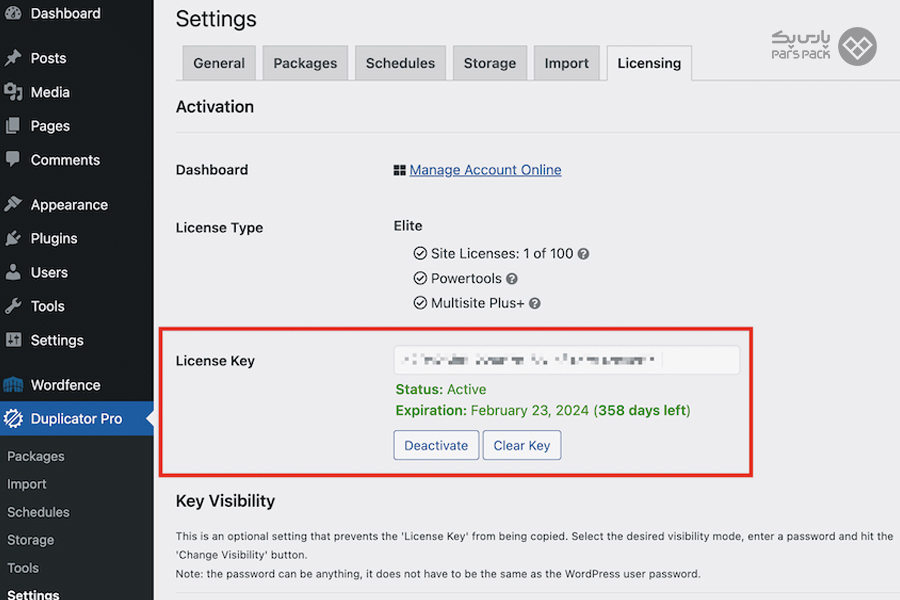Switch to the Packages settings tab
Screen dimensions: 900x600
point(305,63)
